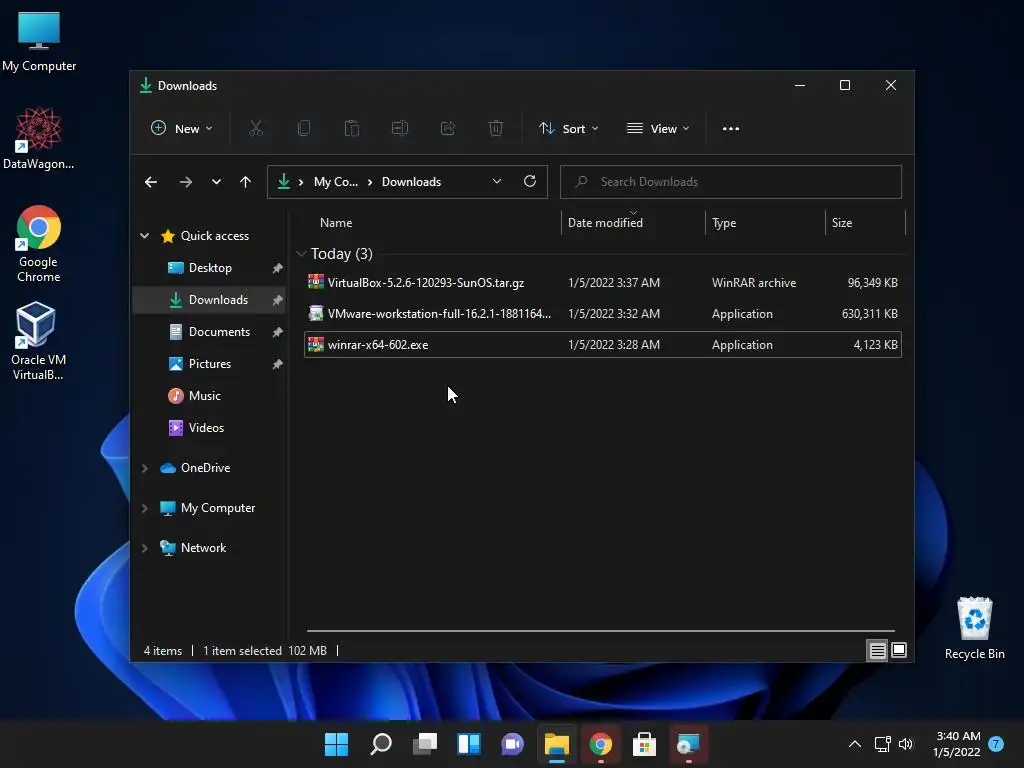Select Documents in Quick access
Image resolution: width=1024 pixels, height=768 pixels.
209,332
